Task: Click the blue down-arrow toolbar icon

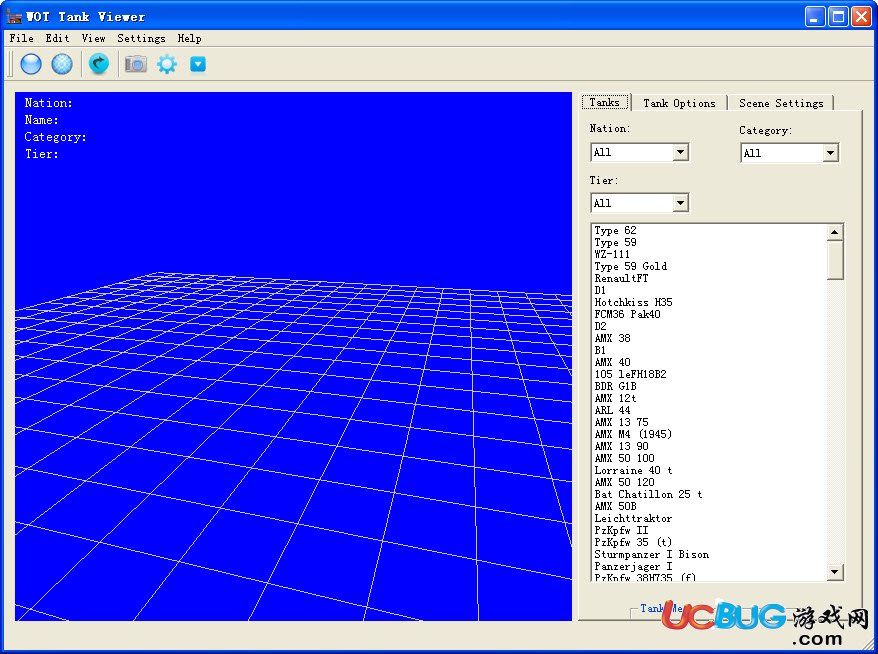Action: 198,64
